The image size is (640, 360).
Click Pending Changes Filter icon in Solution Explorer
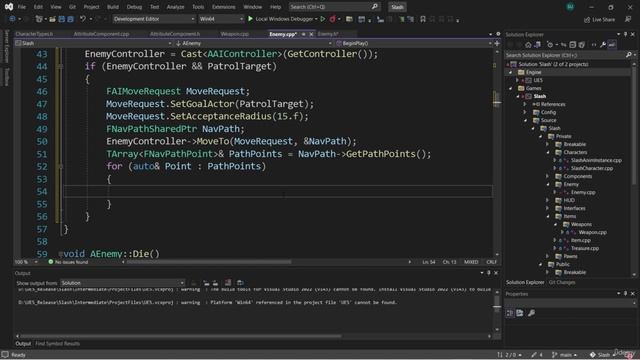(550, 45)
